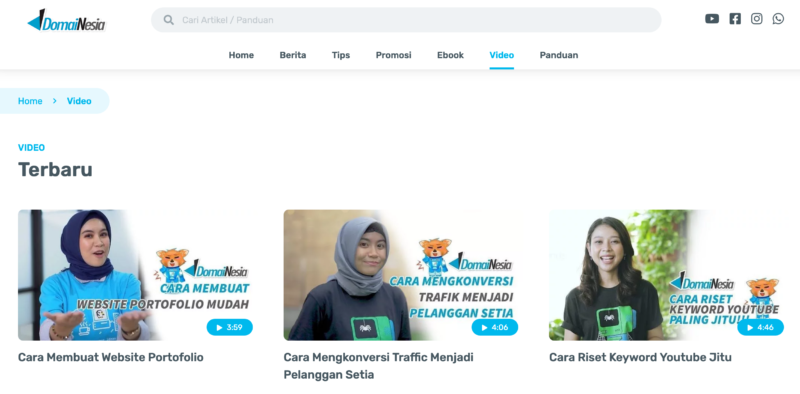This screenshot has height=394, width=800.
Task: Play the 4:46 duration badge video
Action: (x=760, y=327)
